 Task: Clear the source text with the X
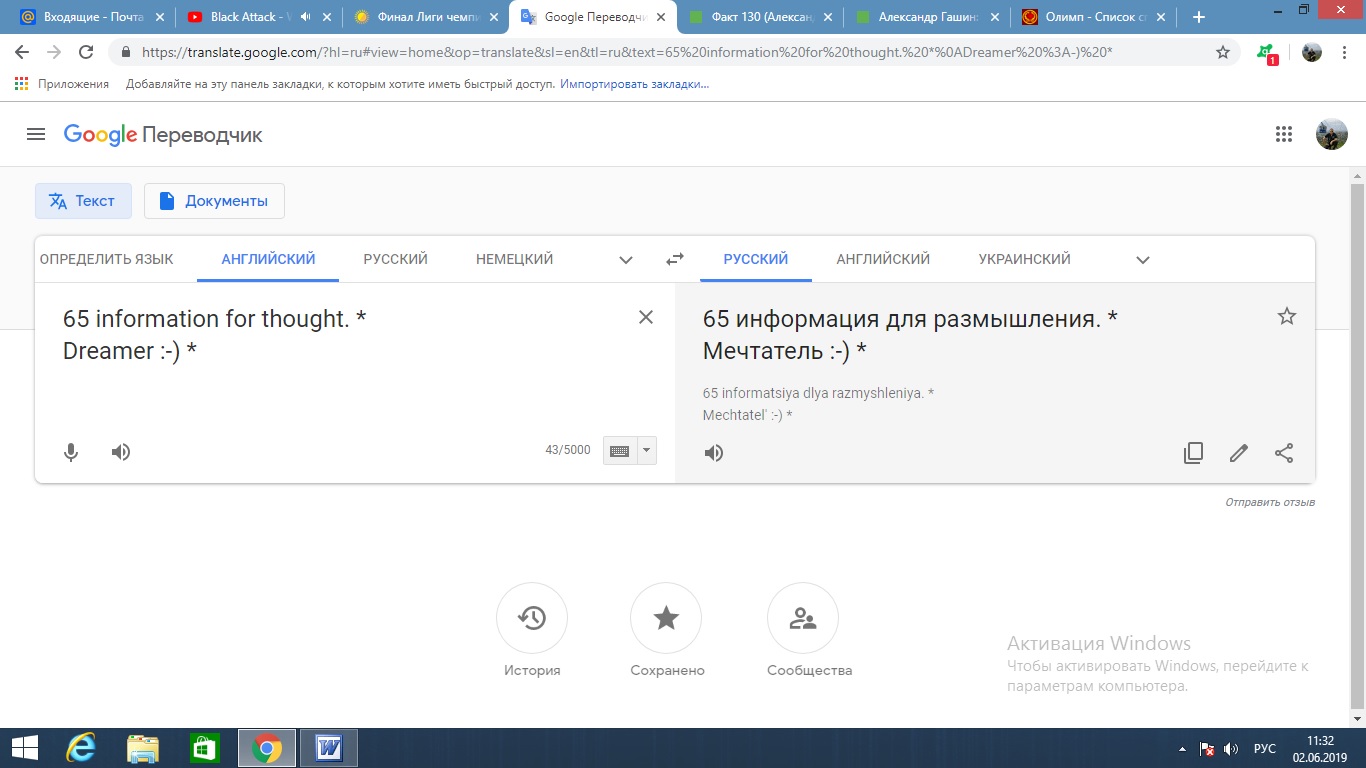point(646,317)
